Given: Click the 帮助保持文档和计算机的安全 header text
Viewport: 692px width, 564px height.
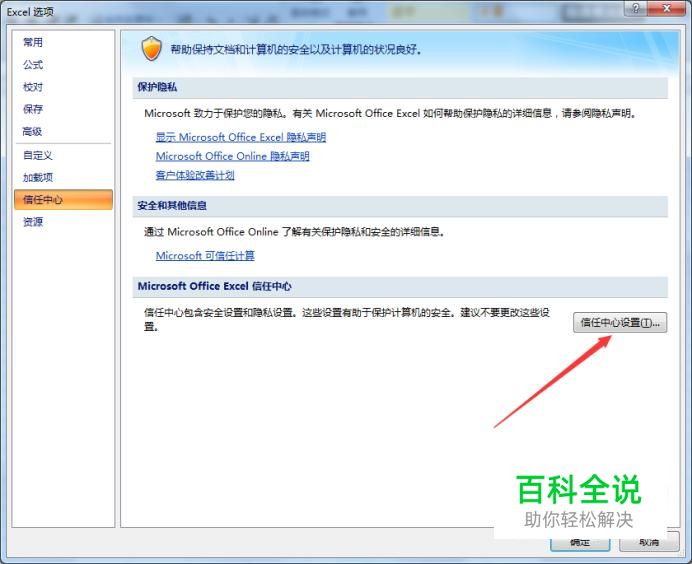Looking at the screenshot, I should (x=296, y=49).
